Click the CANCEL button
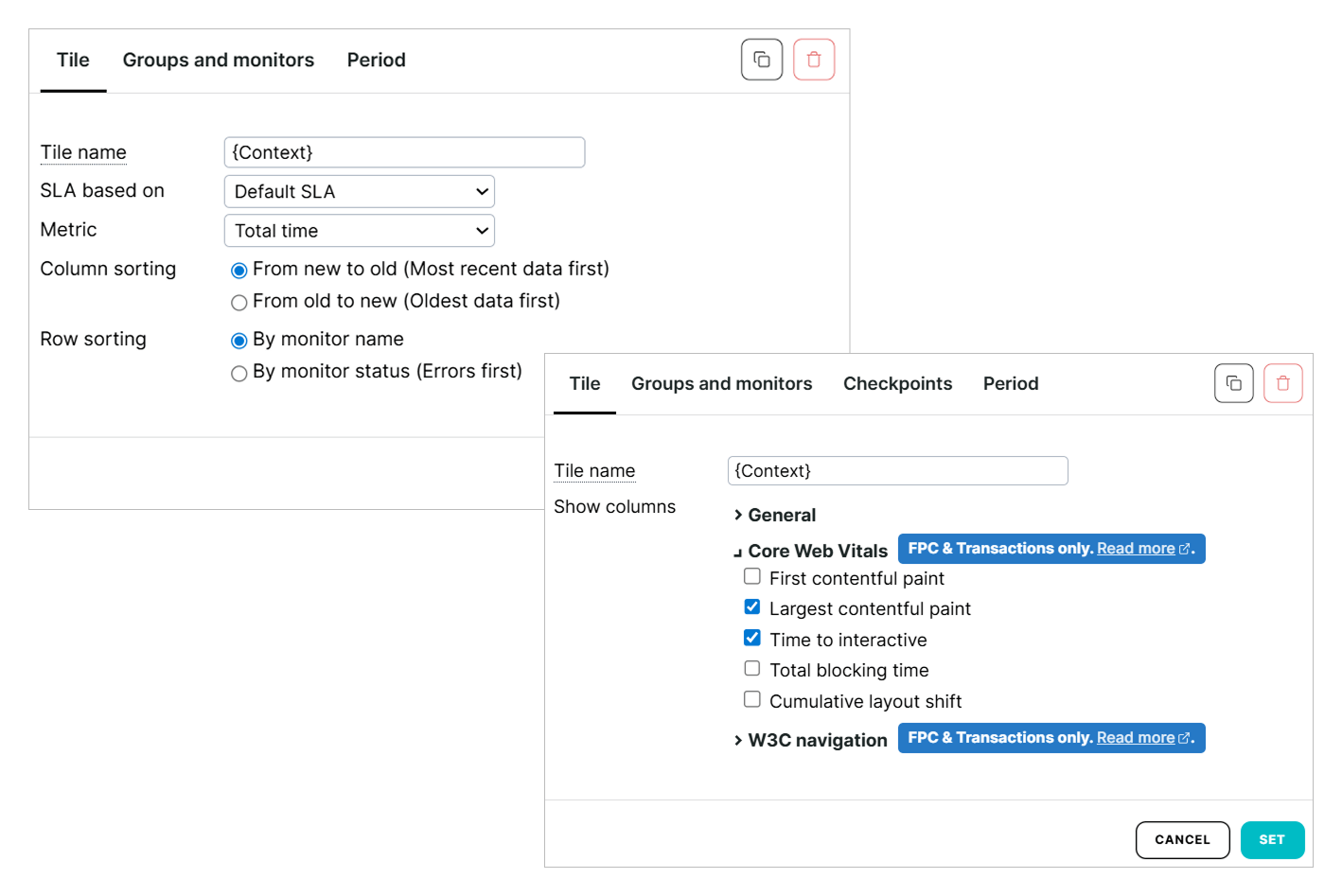Screen dimensions: 1342x896 click(1182, 840)
